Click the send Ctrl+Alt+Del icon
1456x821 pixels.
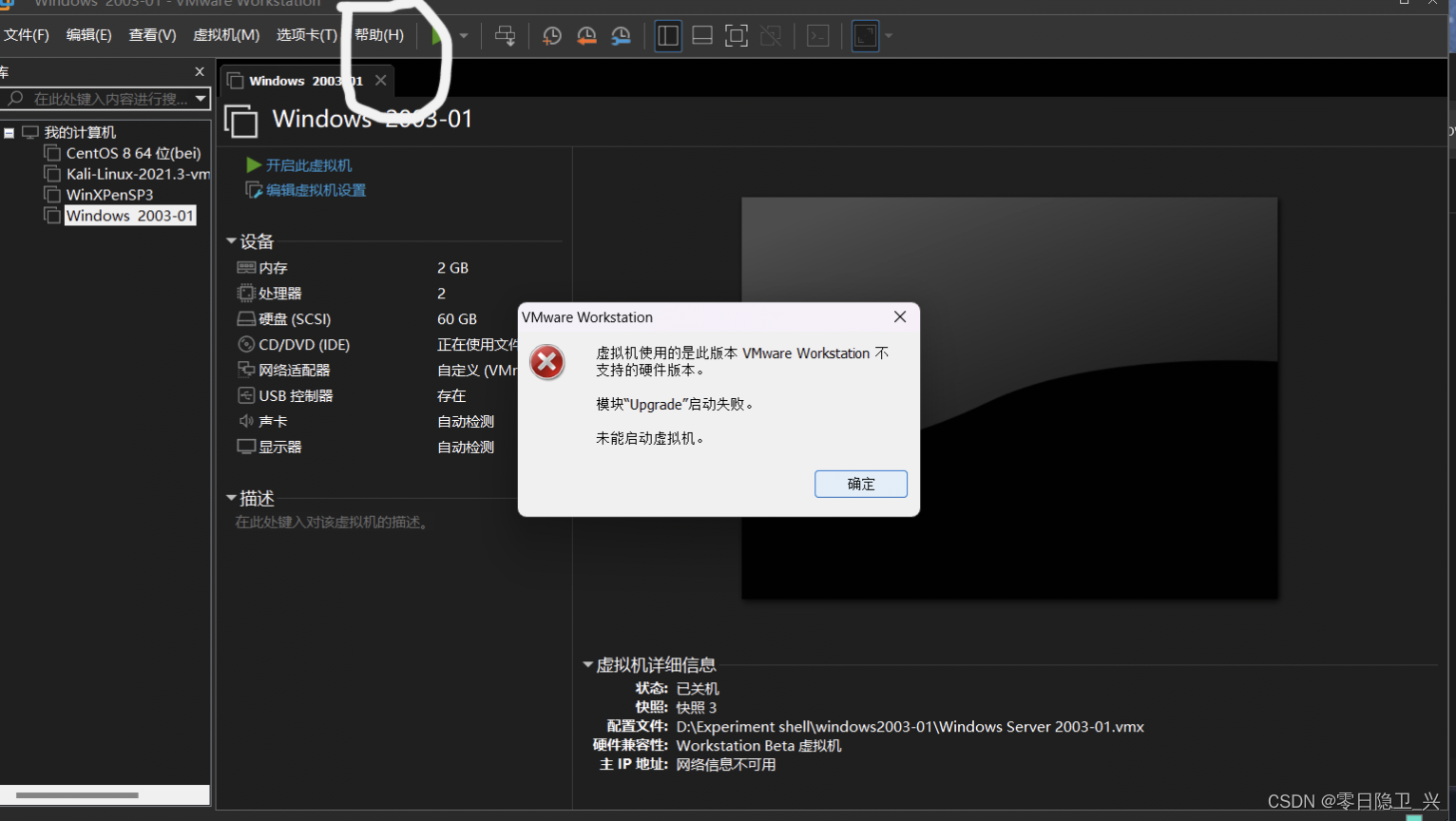point(505,36)
